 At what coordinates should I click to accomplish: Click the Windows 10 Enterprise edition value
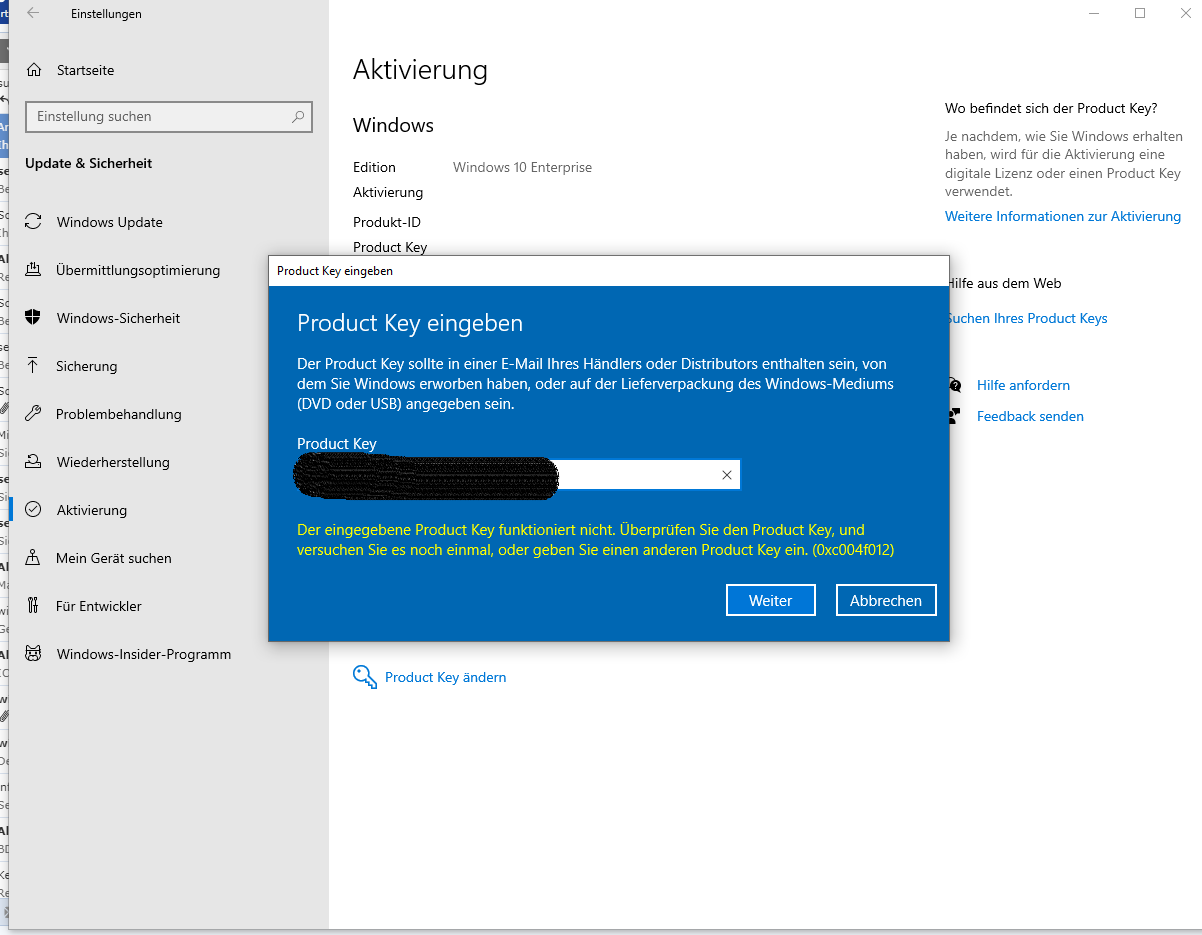[x=522, y=167]
